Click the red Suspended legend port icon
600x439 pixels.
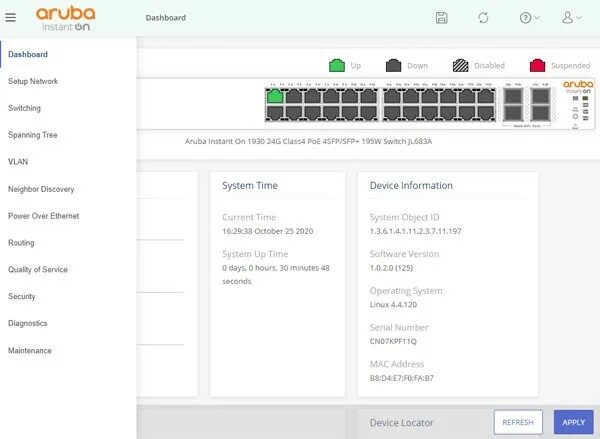coord(537,65)
